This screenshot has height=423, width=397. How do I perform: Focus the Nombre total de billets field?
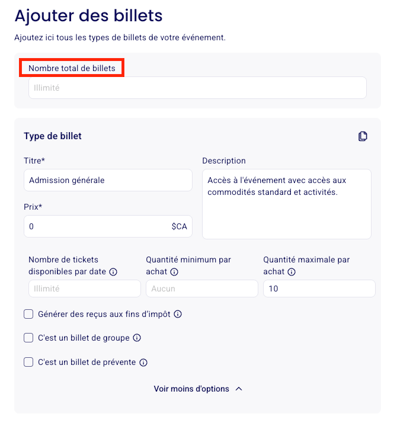pyautogui.click(x=197, y=88)
